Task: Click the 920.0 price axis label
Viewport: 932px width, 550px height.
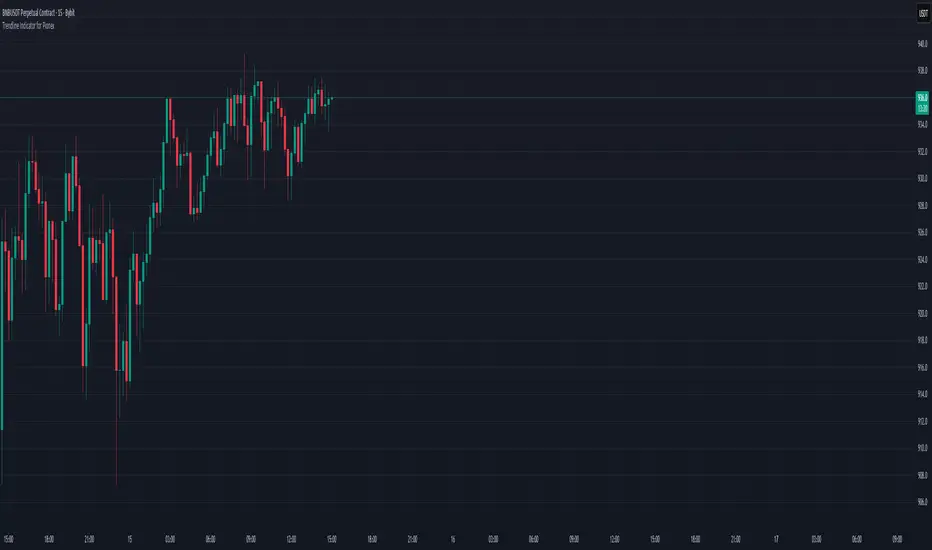Action: pos(920,313)
